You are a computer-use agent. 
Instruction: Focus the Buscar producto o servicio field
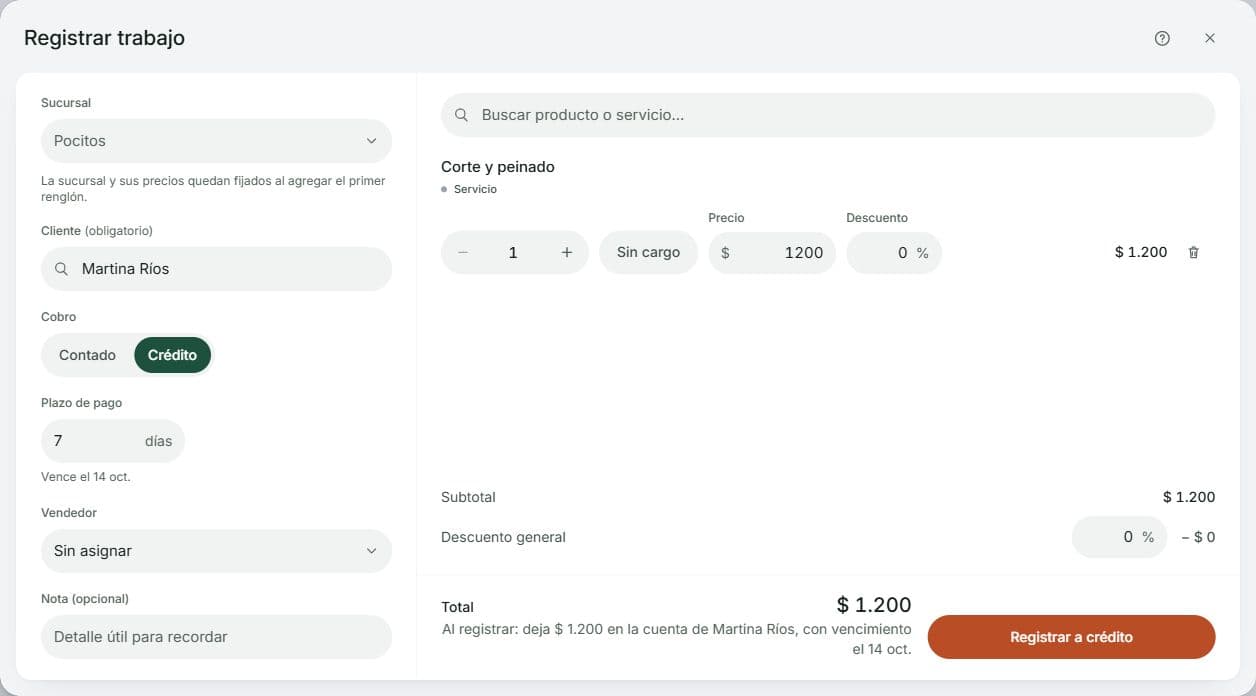pos(828,115)
